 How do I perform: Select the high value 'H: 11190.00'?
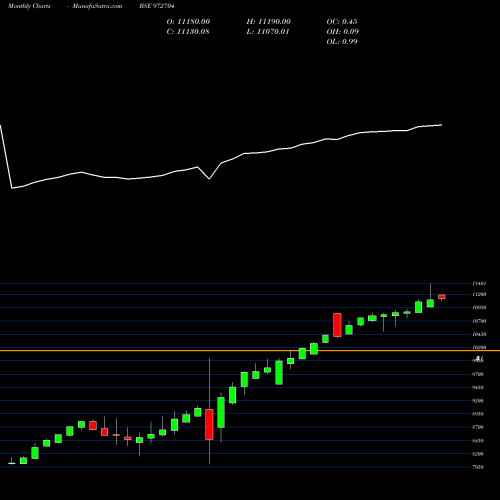268,22
